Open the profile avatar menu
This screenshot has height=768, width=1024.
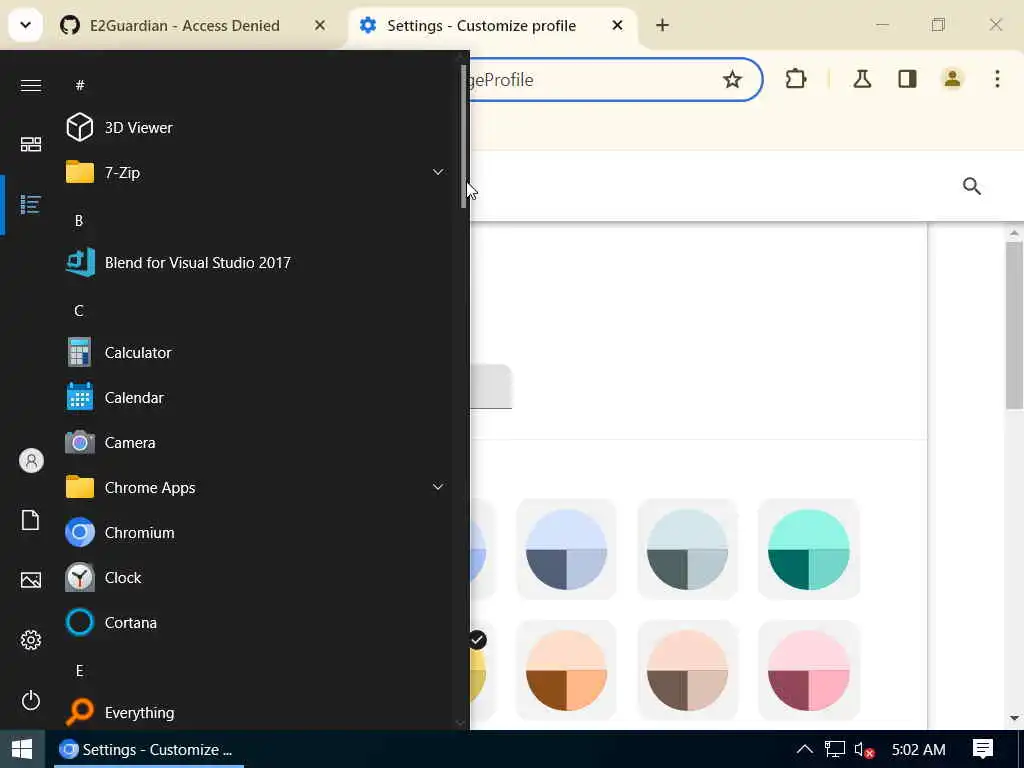click(x=952, y=80)
